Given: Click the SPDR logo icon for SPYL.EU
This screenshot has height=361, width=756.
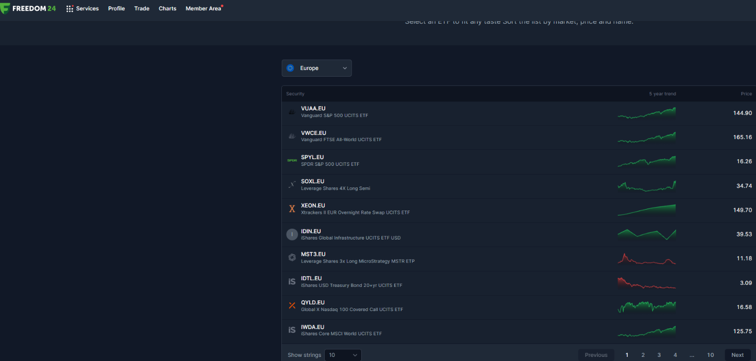Looking at the screenshot, I should [292, 160].
